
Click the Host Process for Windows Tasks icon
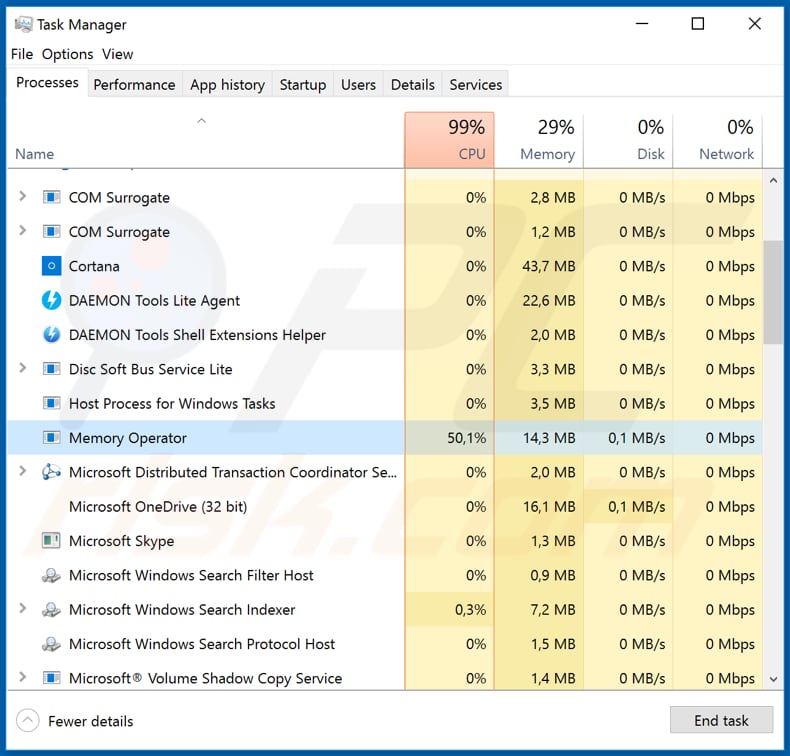point(51,403)
